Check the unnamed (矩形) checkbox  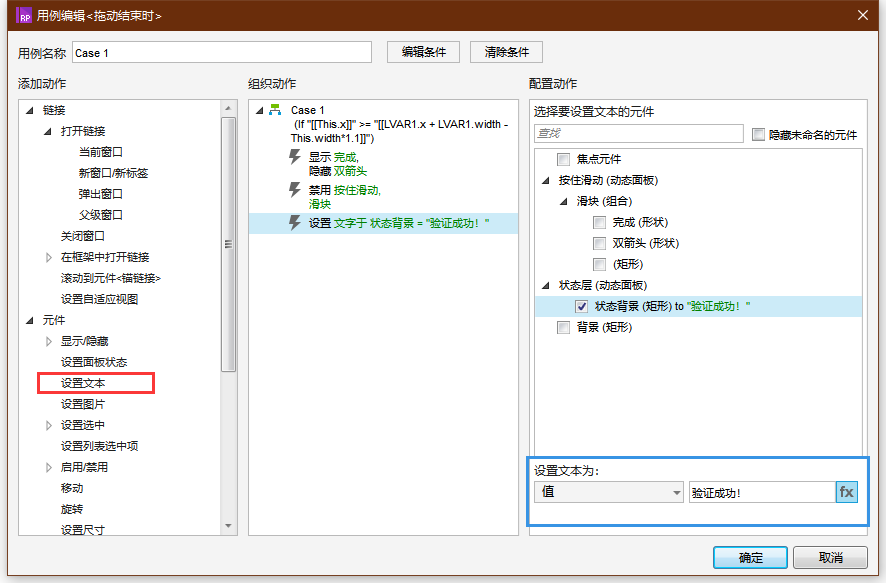[x=600, y=264]
